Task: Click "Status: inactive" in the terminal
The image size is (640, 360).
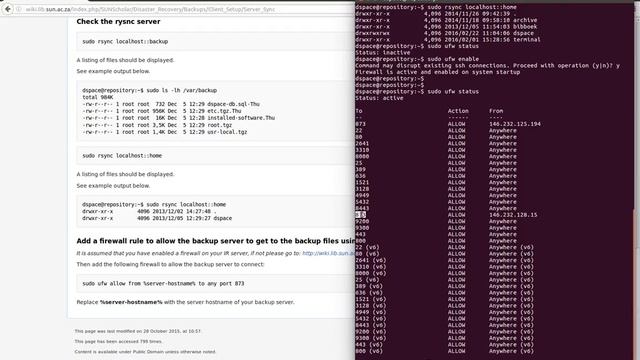Action: pos(382,52)
